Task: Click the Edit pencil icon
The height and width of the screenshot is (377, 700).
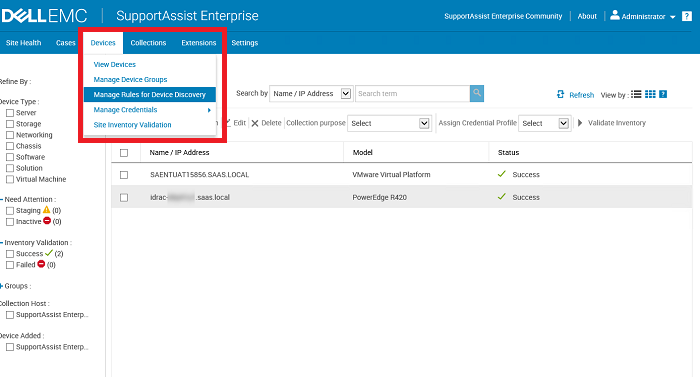Action: [227, 122]
